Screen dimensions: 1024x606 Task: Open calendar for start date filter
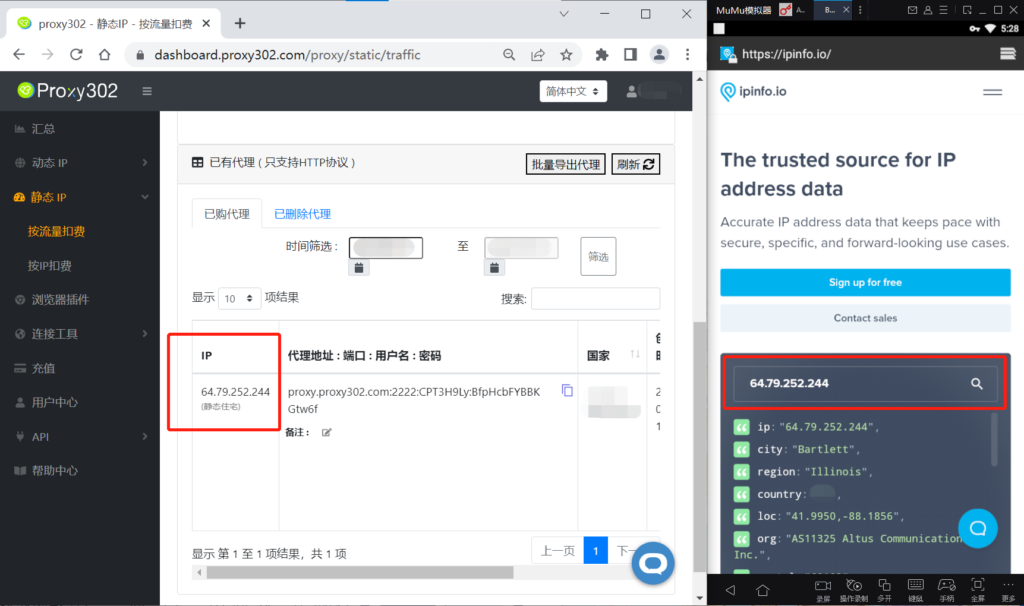tap(359, 268)
